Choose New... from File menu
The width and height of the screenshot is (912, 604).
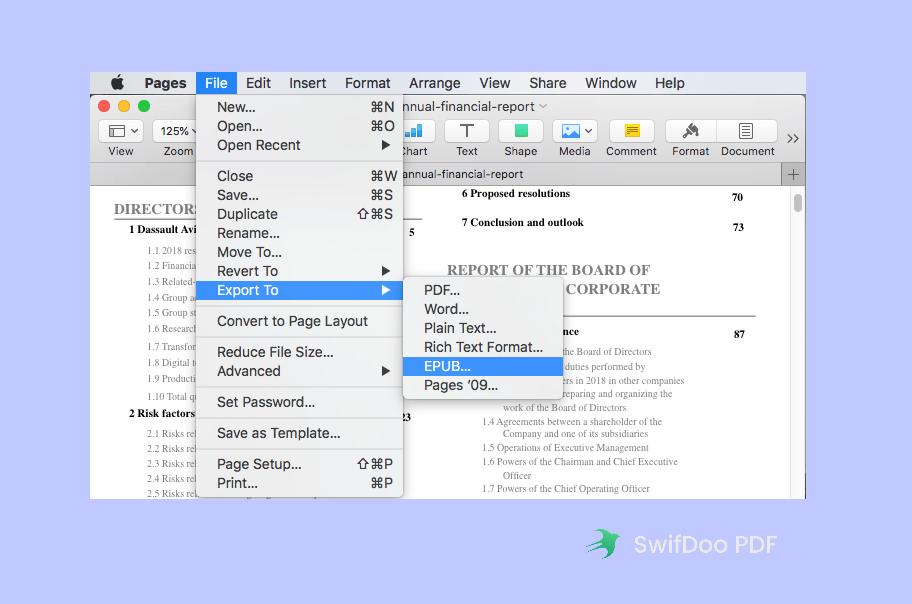tap(300, 107)
